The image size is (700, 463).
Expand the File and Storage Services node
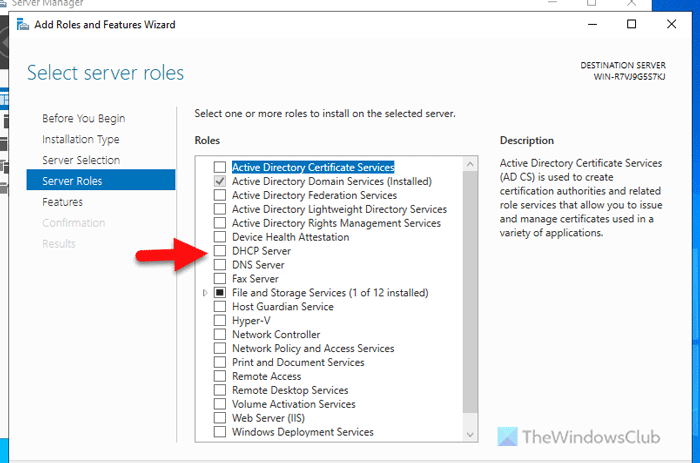click(205, 293)
